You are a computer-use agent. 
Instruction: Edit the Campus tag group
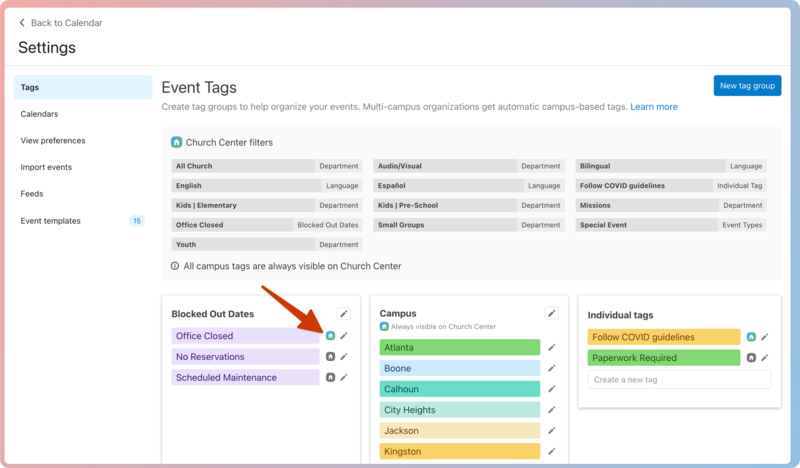(551, 314)
